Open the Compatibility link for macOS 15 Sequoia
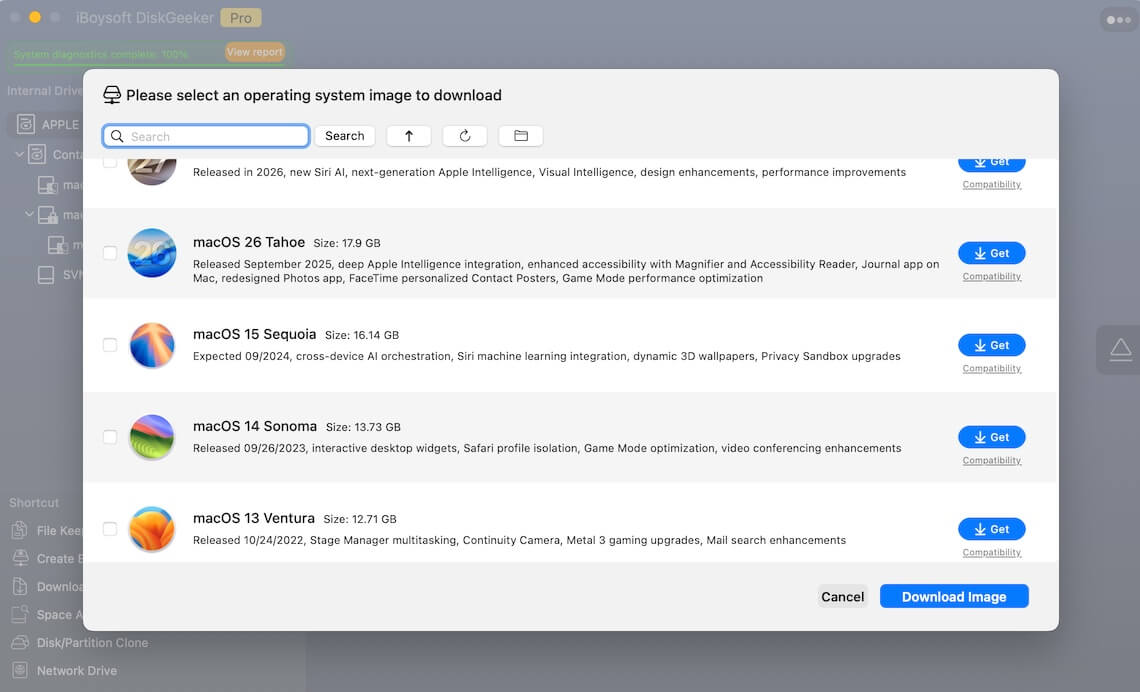This screenshot has height=692, width=1140. click(992, 369)
